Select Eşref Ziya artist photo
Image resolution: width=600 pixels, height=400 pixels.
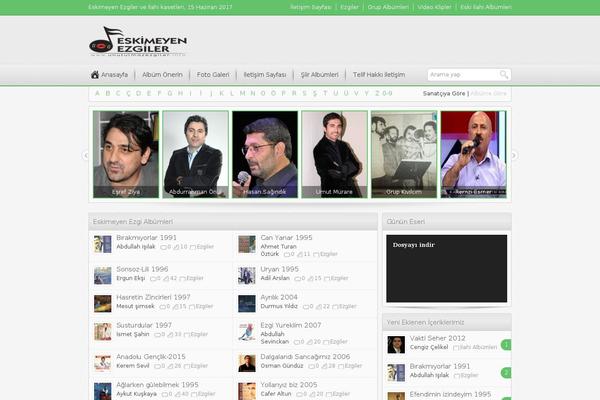[x=126, y=154]
